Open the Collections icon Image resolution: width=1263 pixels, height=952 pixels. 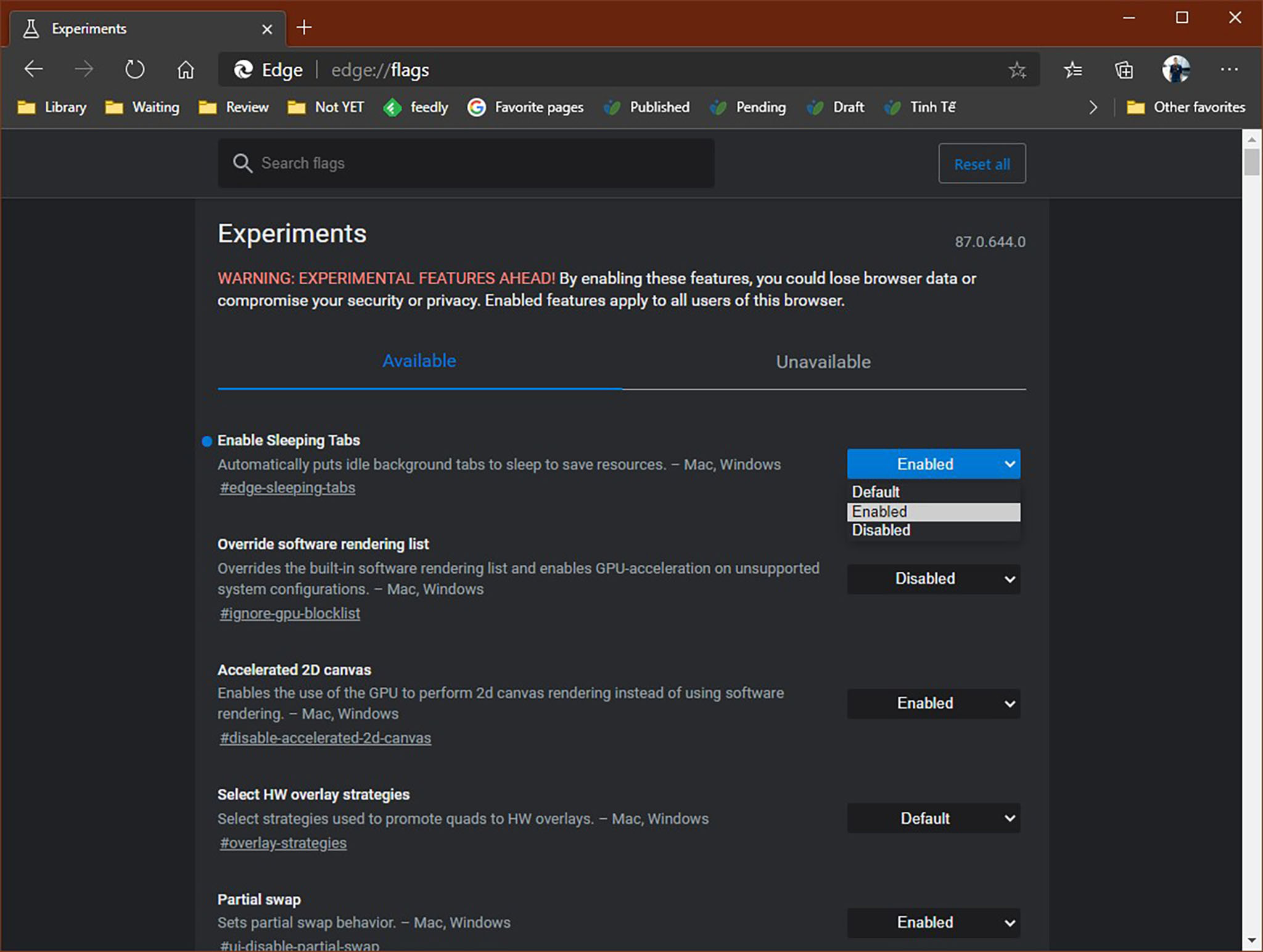point(1124,70)
